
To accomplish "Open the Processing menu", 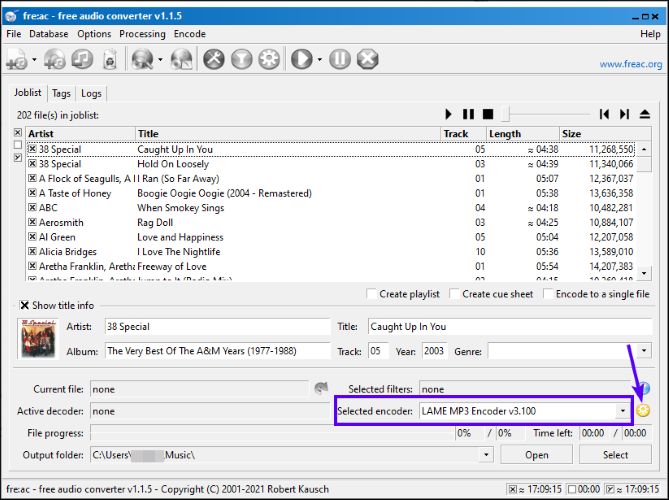I will (x=143, y=34).
